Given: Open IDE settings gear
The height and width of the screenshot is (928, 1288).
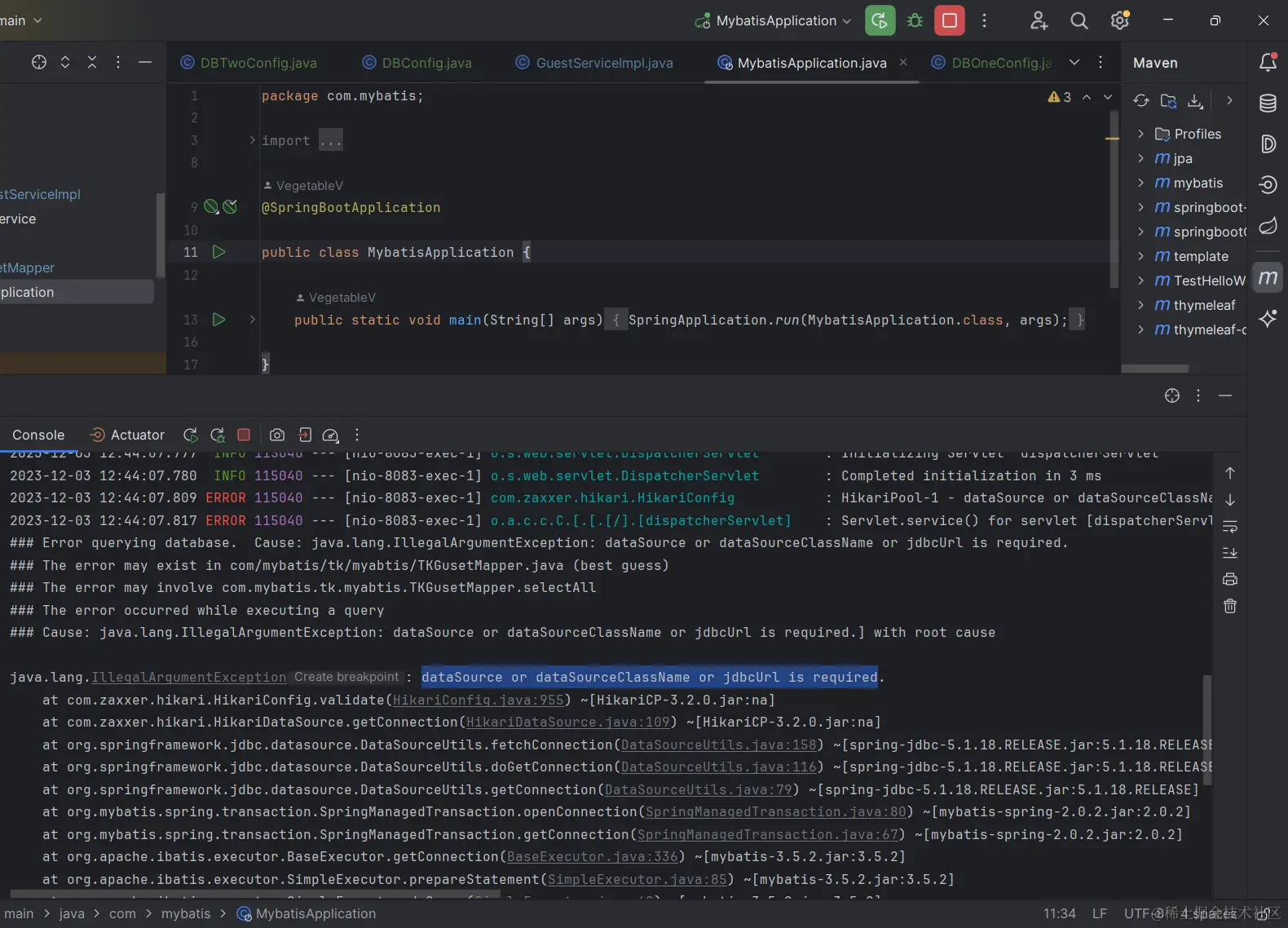Looking at the screenshot, I should point(1120,20).
